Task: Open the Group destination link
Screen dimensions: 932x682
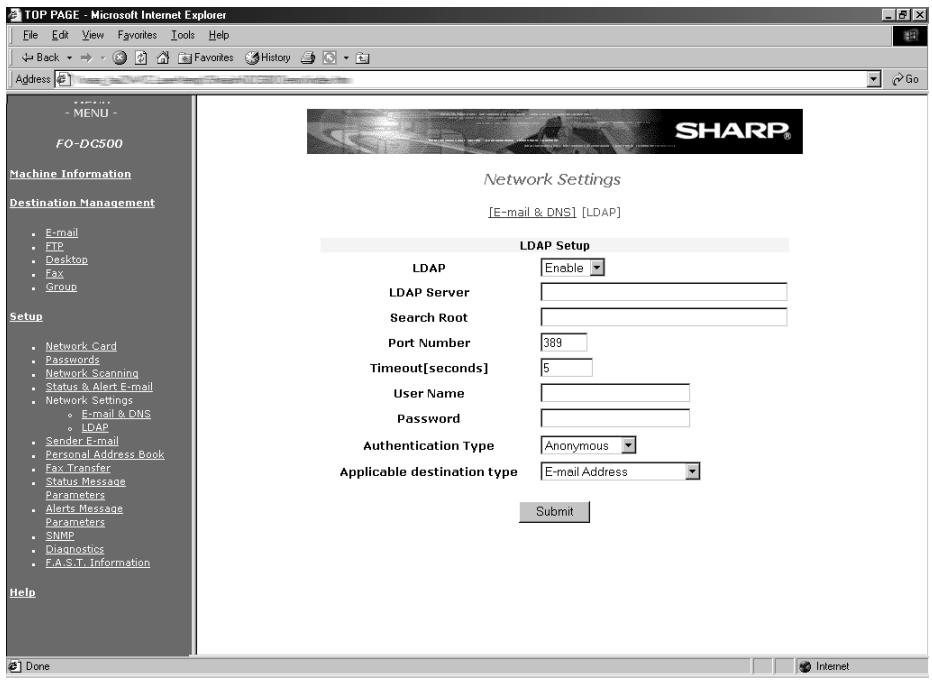Action: tap(61, 287)
